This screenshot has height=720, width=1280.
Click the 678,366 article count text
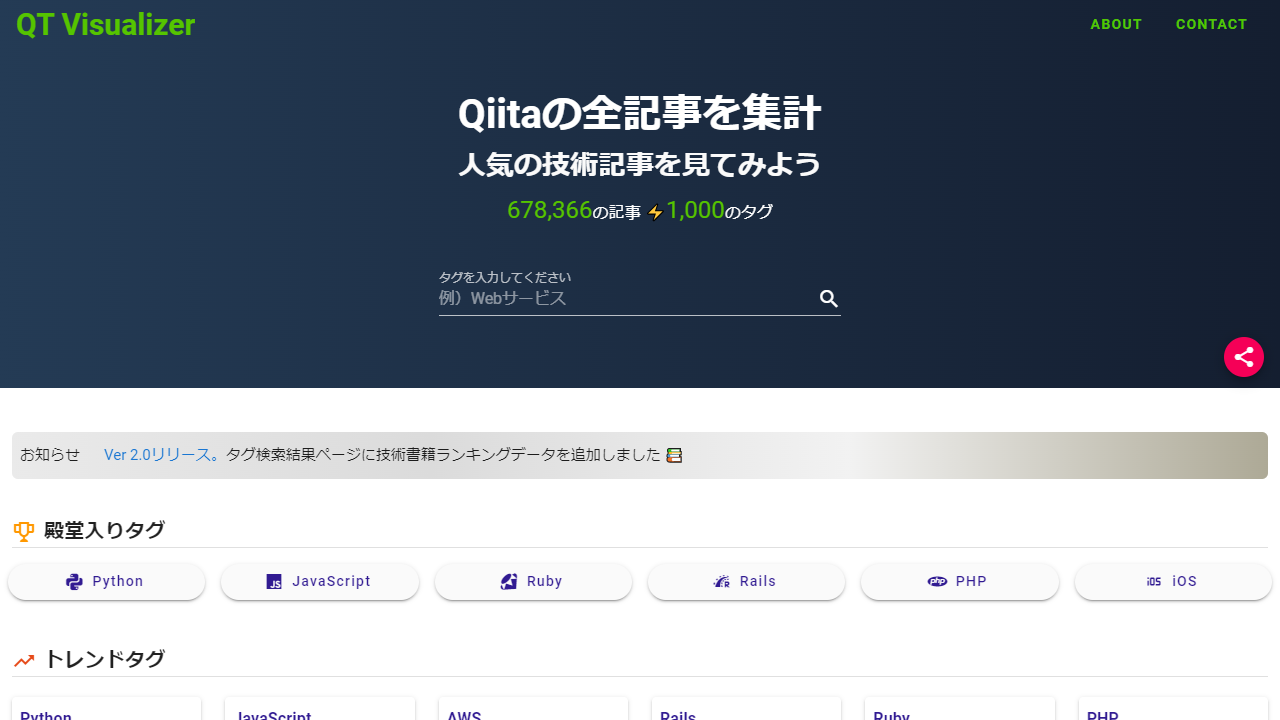549,210
